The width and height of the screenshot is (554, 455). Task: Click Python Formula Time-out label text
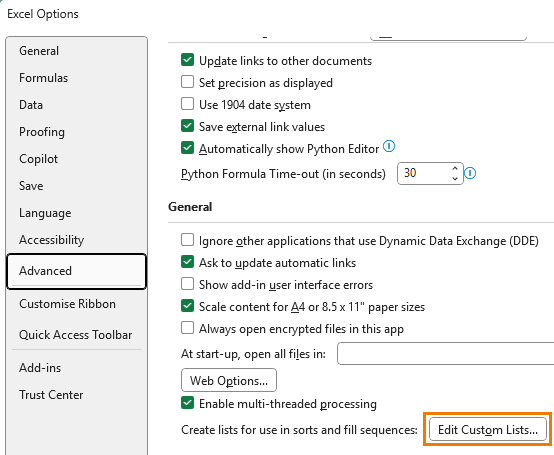(283, 174)
